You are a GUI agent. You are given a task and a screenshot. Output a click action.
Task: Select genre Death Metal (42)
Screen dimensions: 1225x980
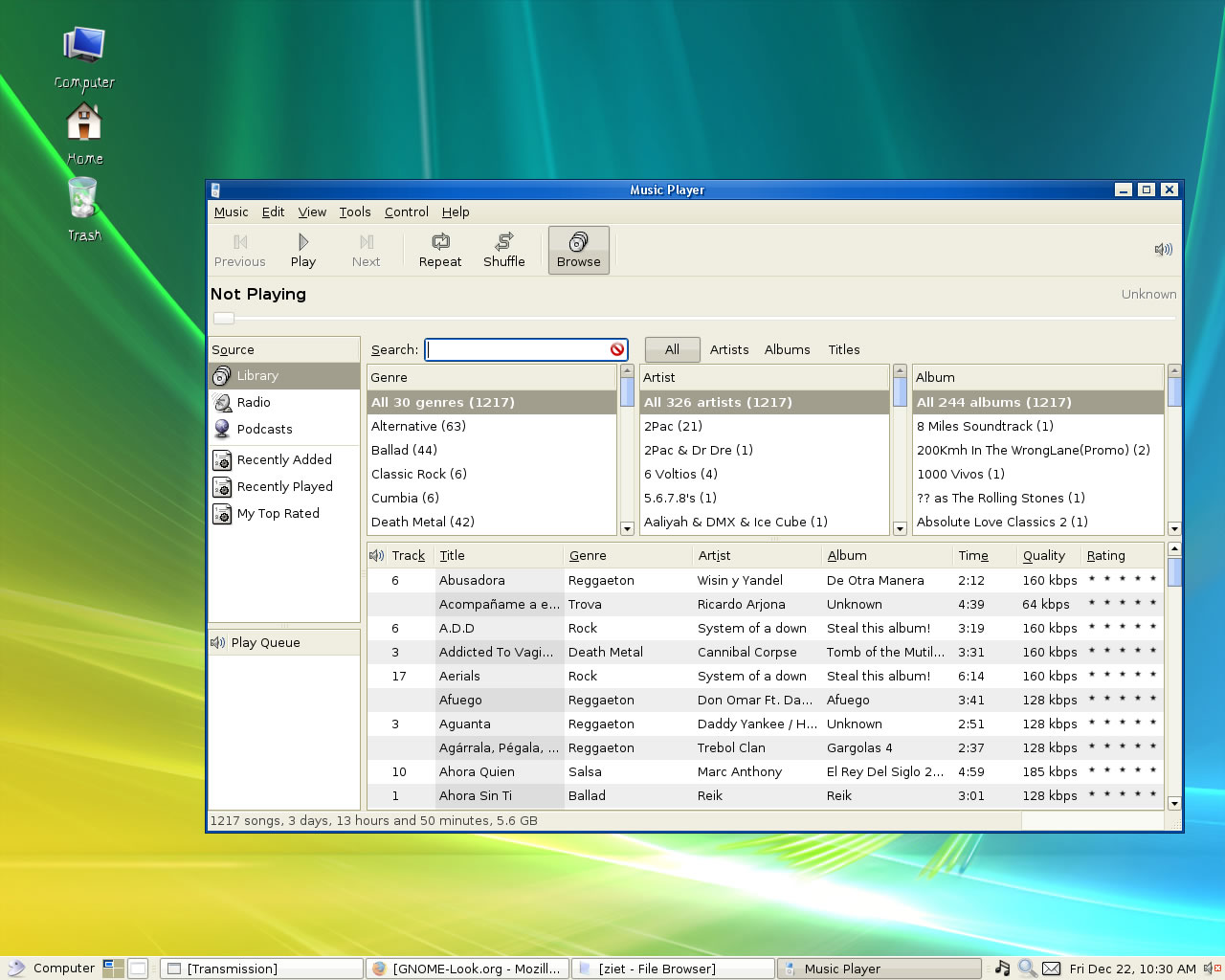492,522
